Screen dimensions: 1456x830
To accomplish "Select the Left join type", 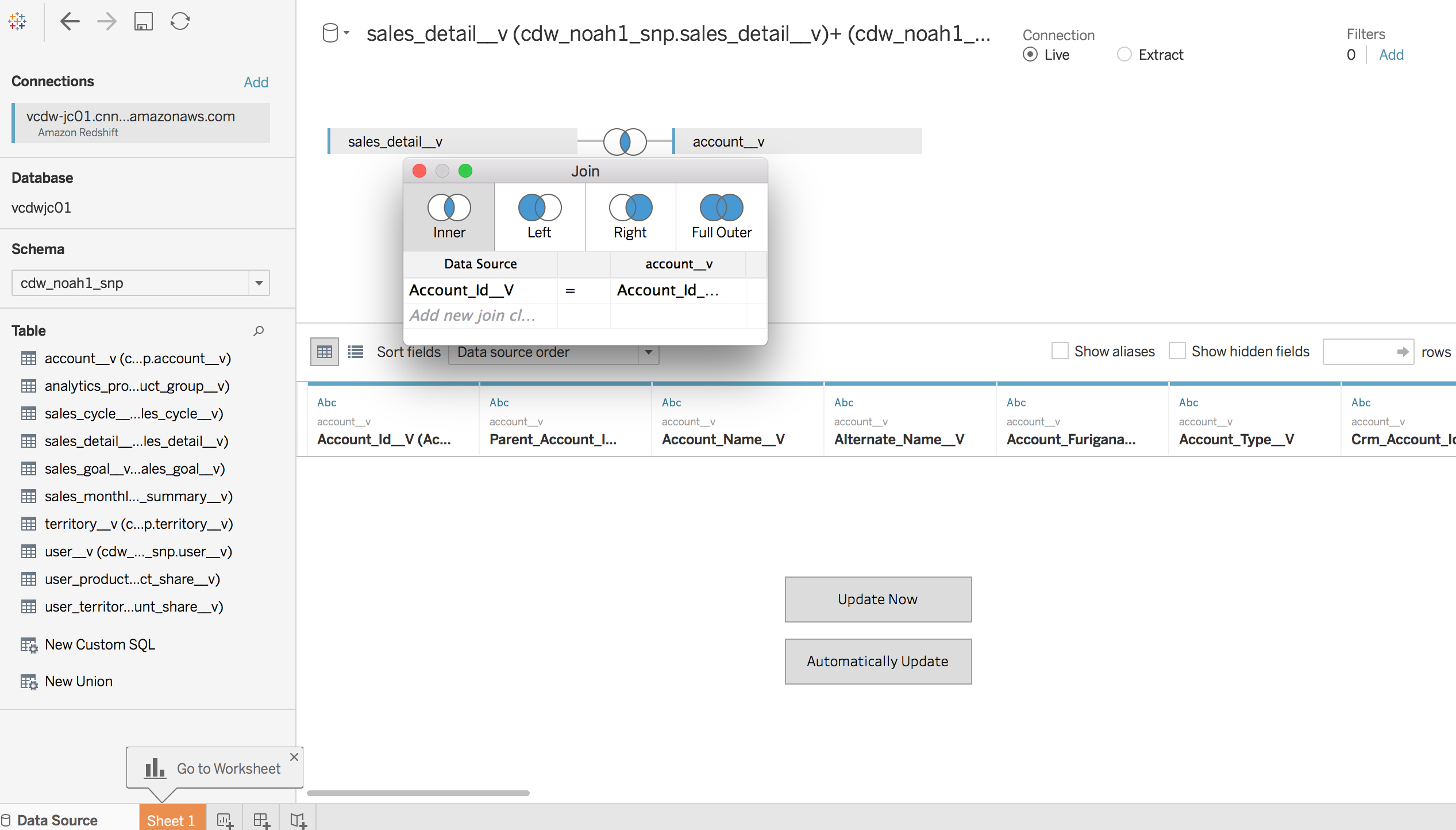I will (540, 217).
